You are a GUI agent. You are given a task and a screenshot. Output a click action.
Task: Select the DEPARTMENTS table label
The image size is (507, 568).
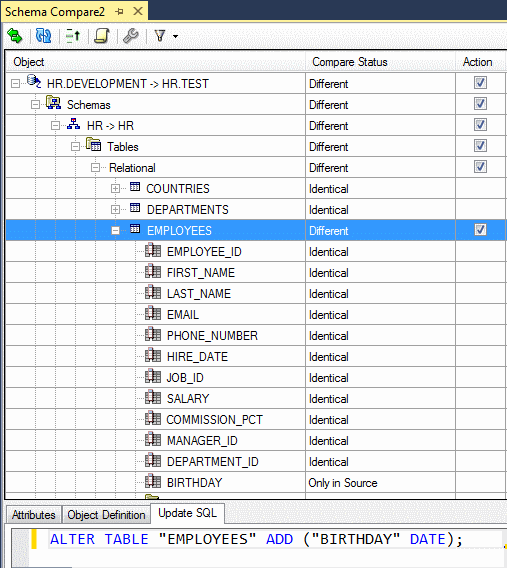click(188, 210)
